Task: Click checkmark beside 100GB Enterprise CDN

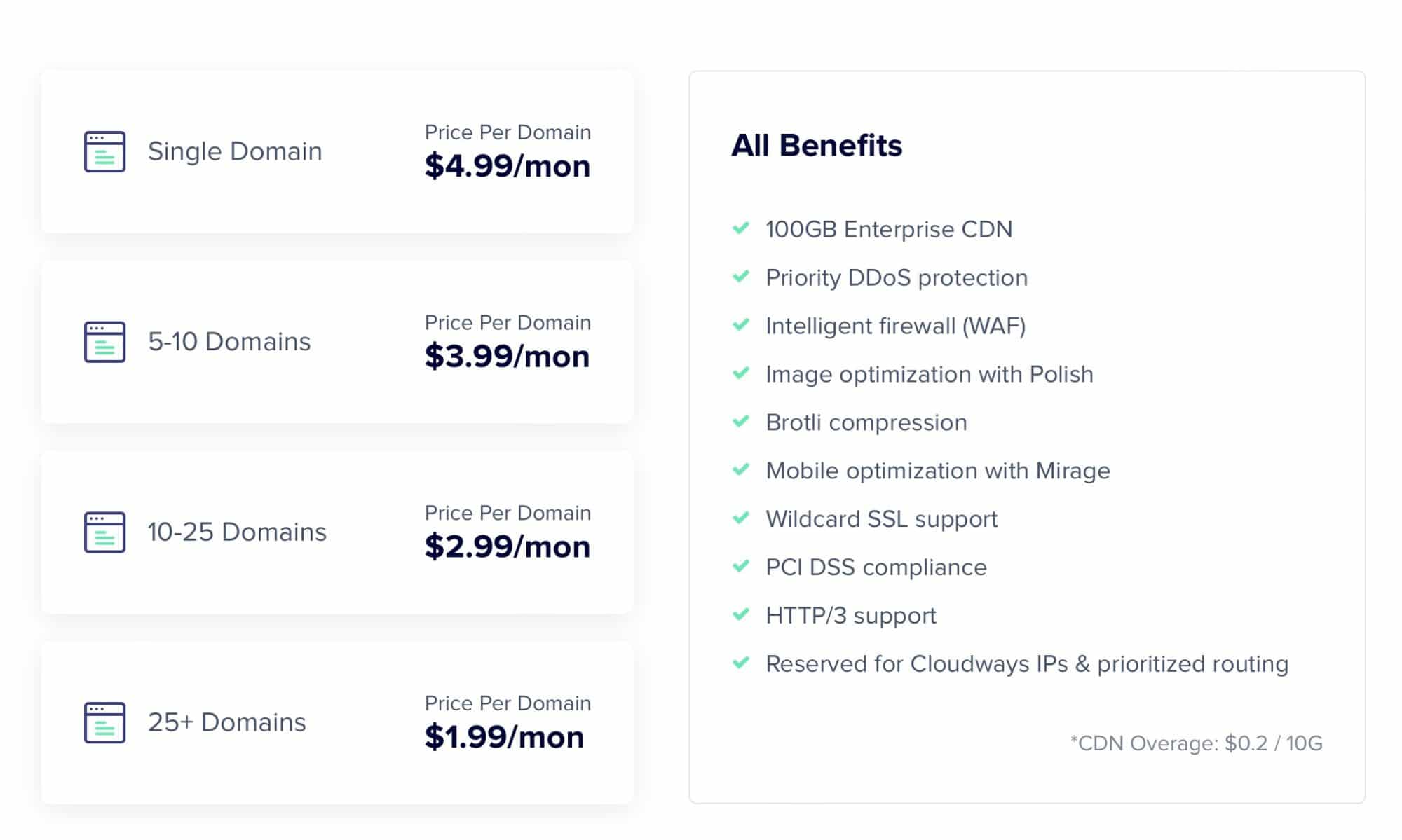Action: 741,228
